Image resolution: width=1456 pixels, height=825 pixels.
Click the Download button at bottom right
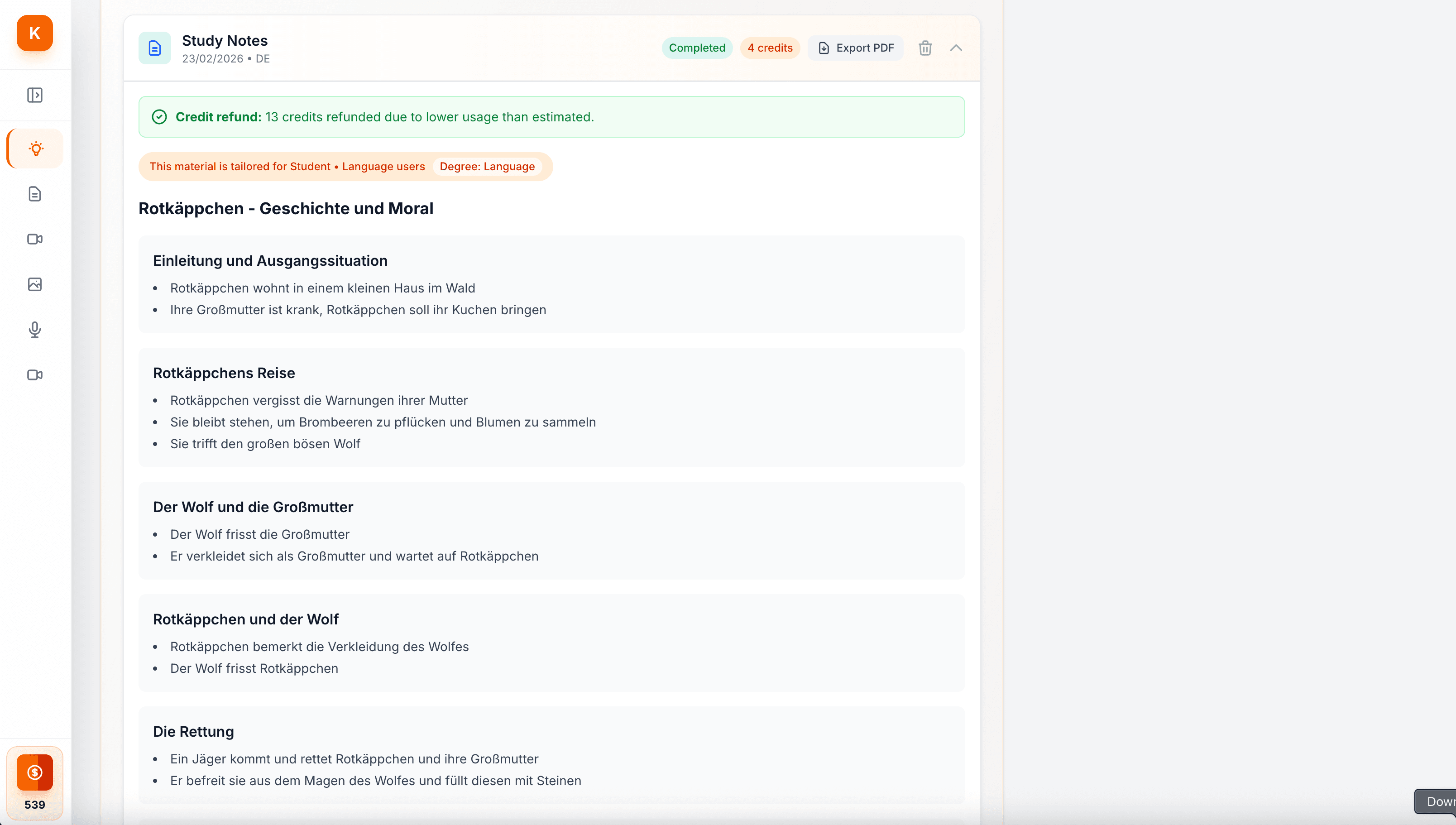pyautogui.click(x=1440, y=801)
